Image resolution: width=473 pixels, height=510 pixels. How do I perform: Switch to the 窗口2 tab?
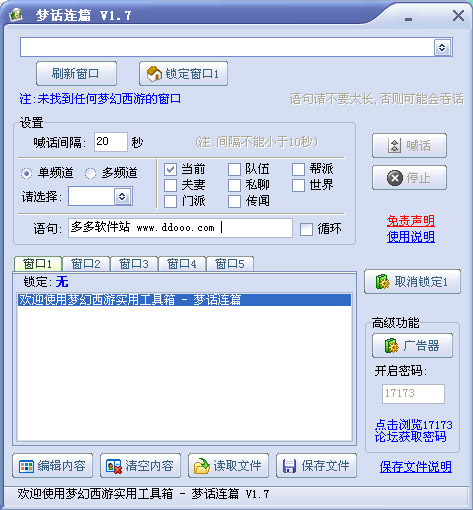pyautogui.click(x=86, y=264)
